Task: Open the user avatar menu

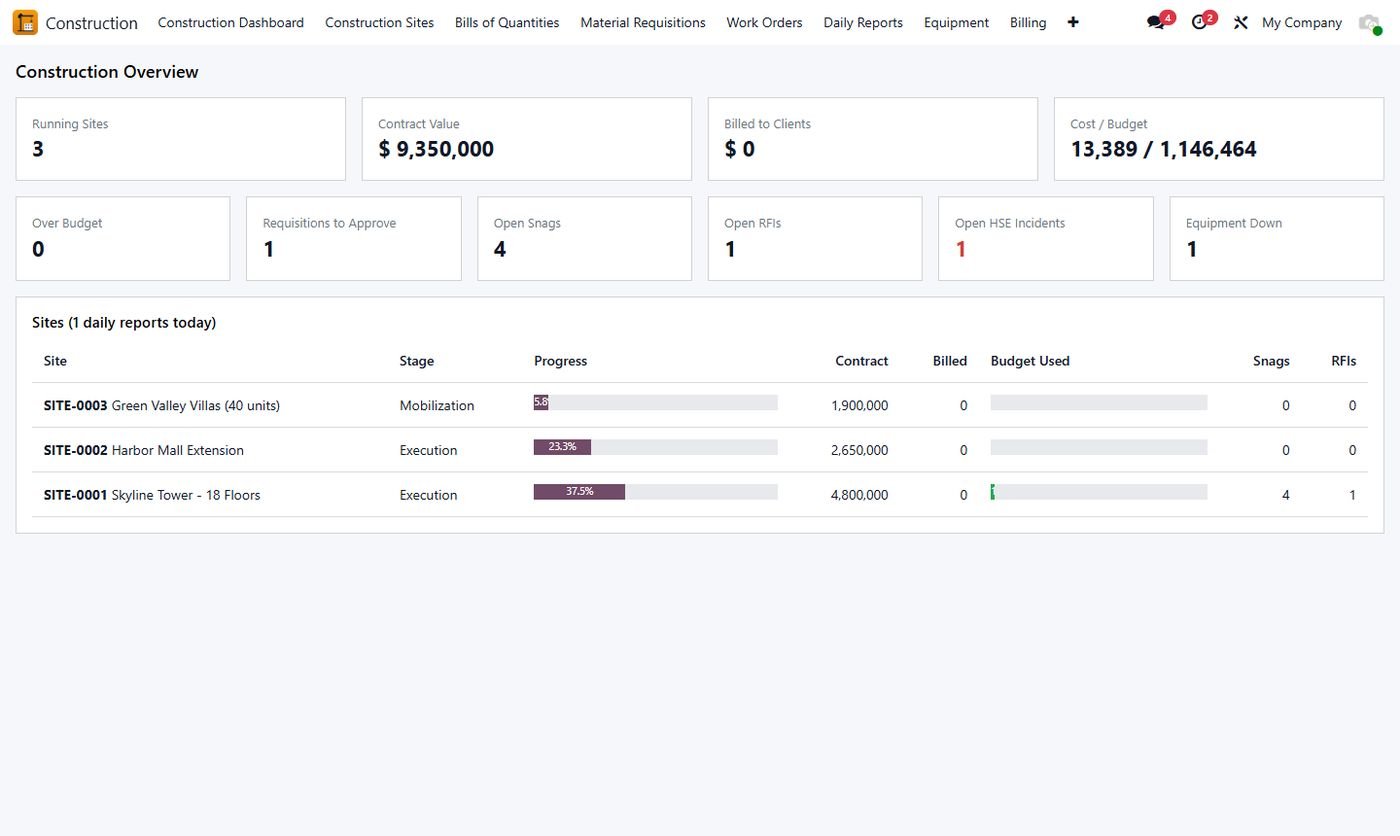Action: coord(1369,23)
